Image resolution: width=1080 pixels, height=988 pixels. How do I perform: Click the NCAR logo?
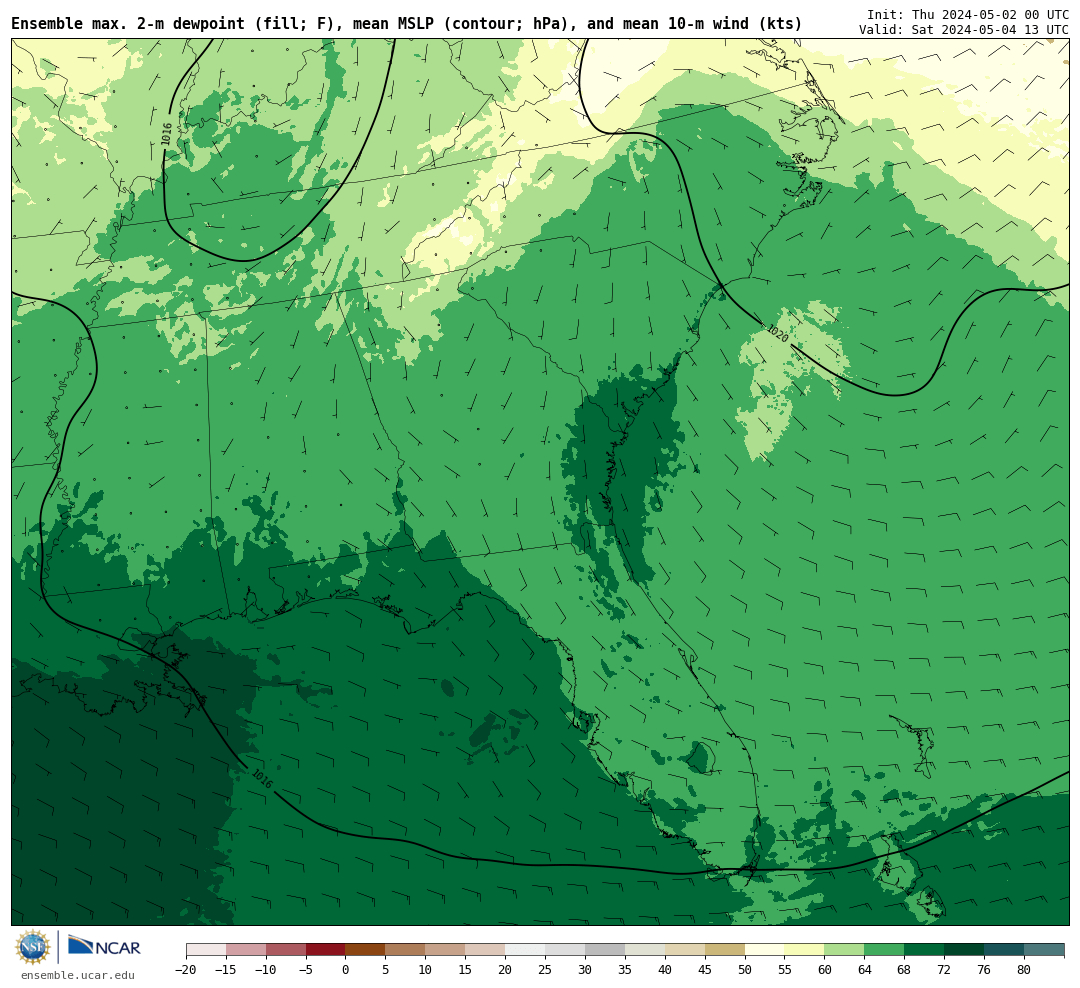[x=104, y=947]
